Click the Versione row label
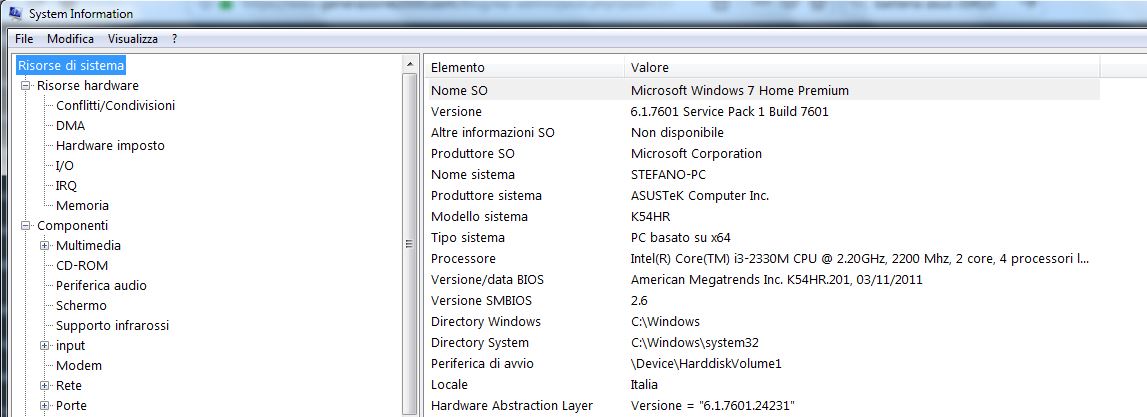Viewport: 1147px width, 417px height. coord(456,112)
